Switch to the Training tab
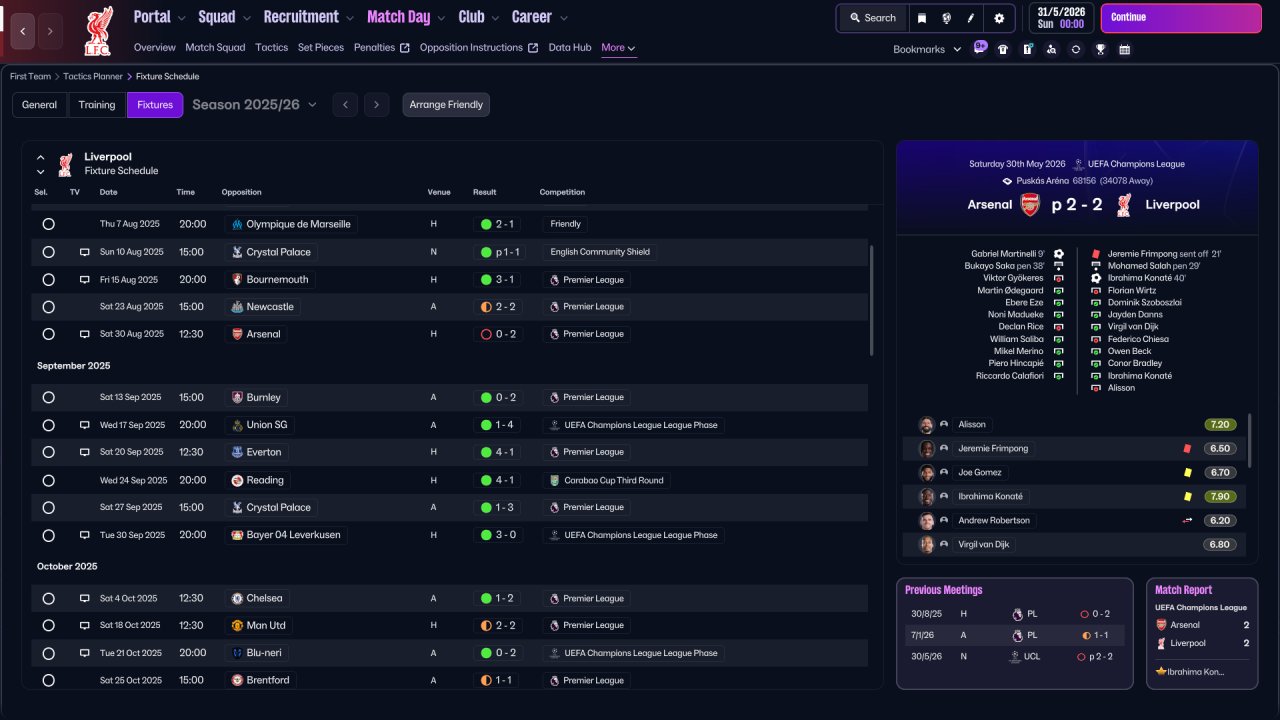This screenshot has height=720, width=1280. pyautogui.click(x=97, y=105)
